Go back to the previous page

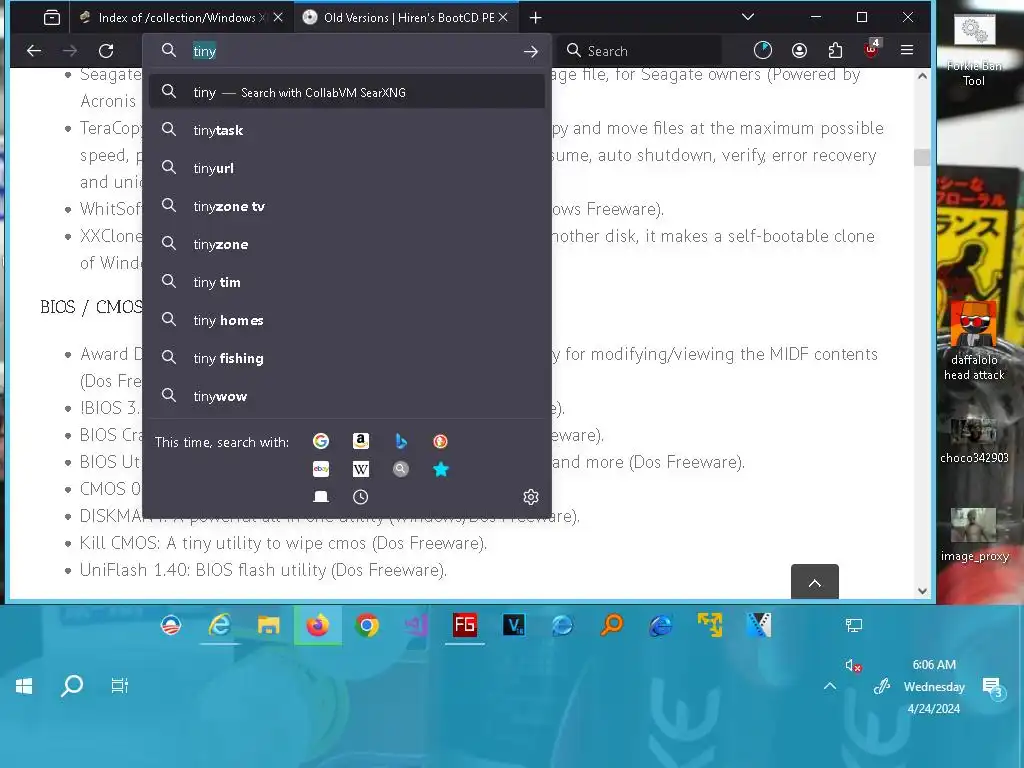coord(34,50)
